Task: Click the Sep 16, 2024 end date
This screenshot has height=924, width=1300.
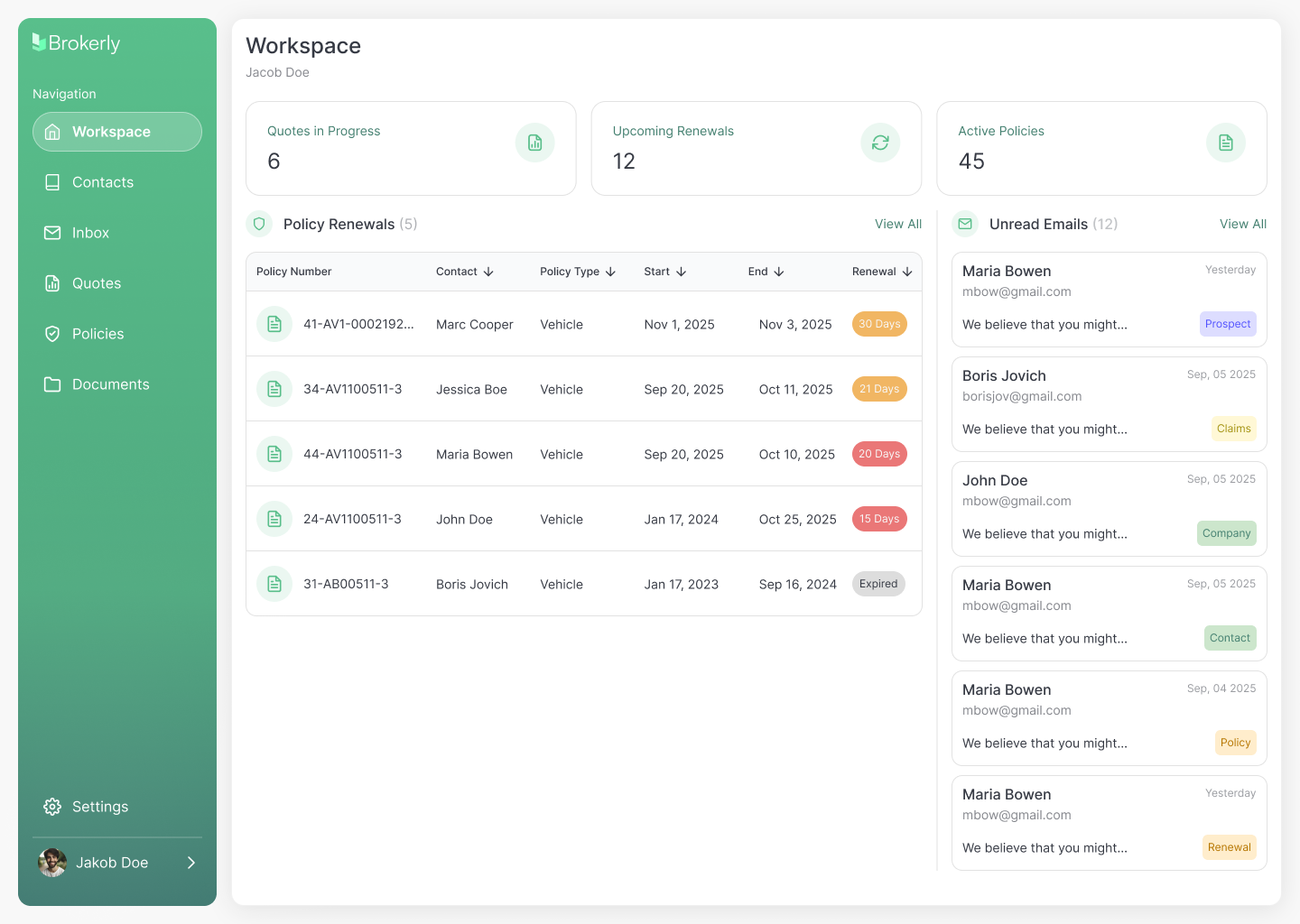Action: 798,585
